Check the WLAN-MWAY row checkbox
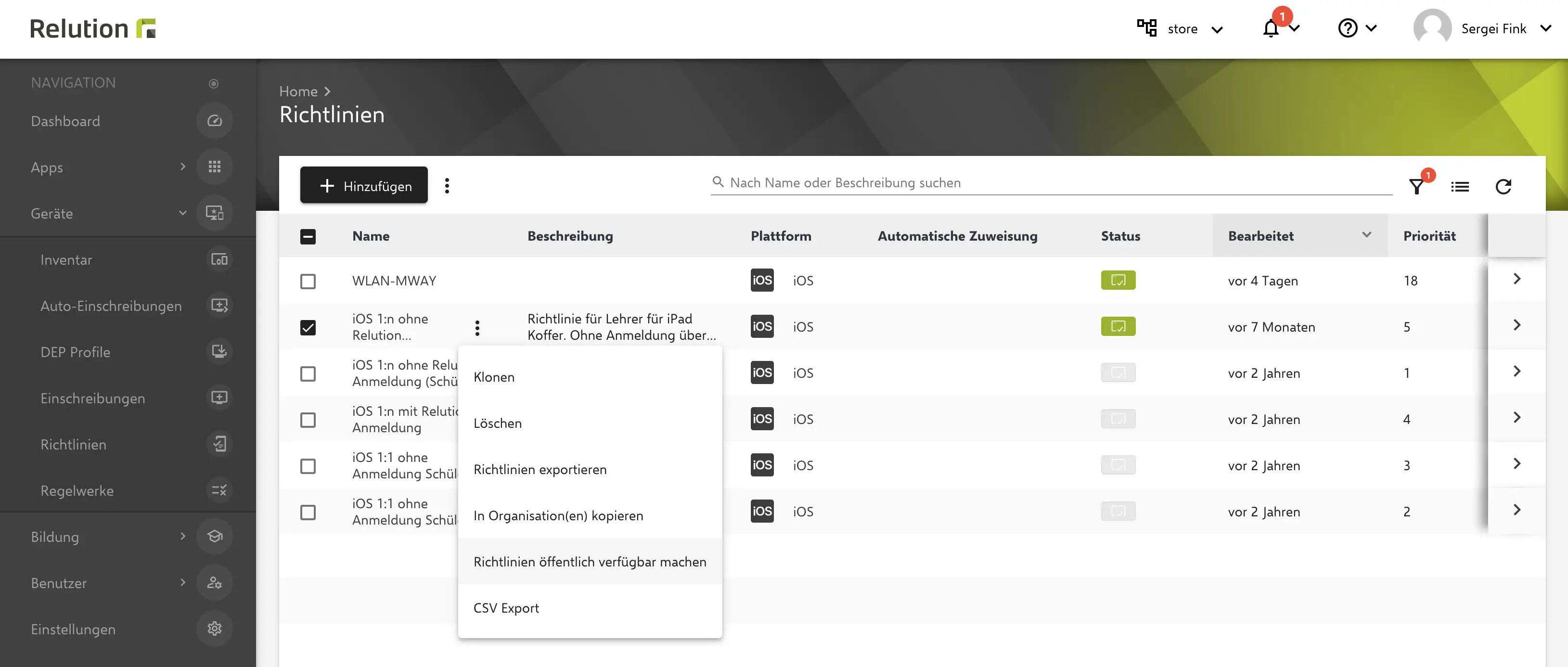 click(x=308, y=281)
